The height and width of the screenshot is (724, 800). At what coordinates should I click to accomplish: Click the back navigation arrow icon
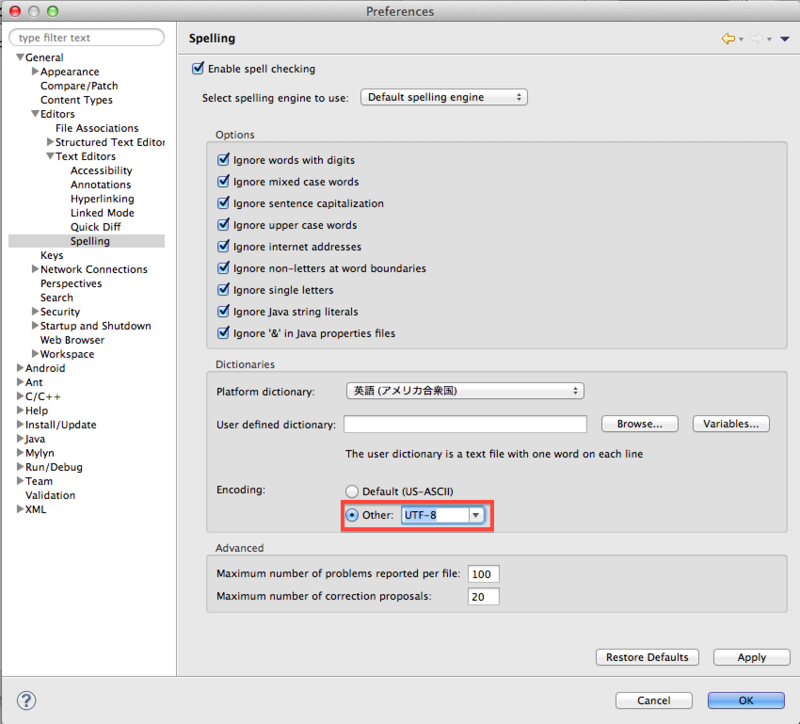[x=728, y=38]
